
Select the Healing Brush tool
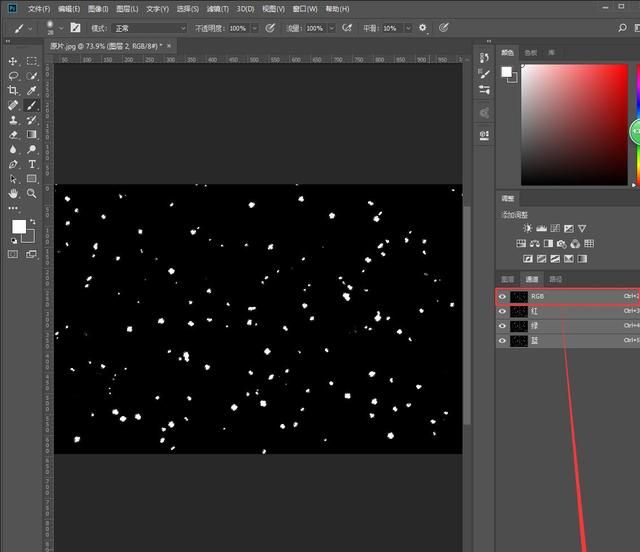click(x=13, y=105)
